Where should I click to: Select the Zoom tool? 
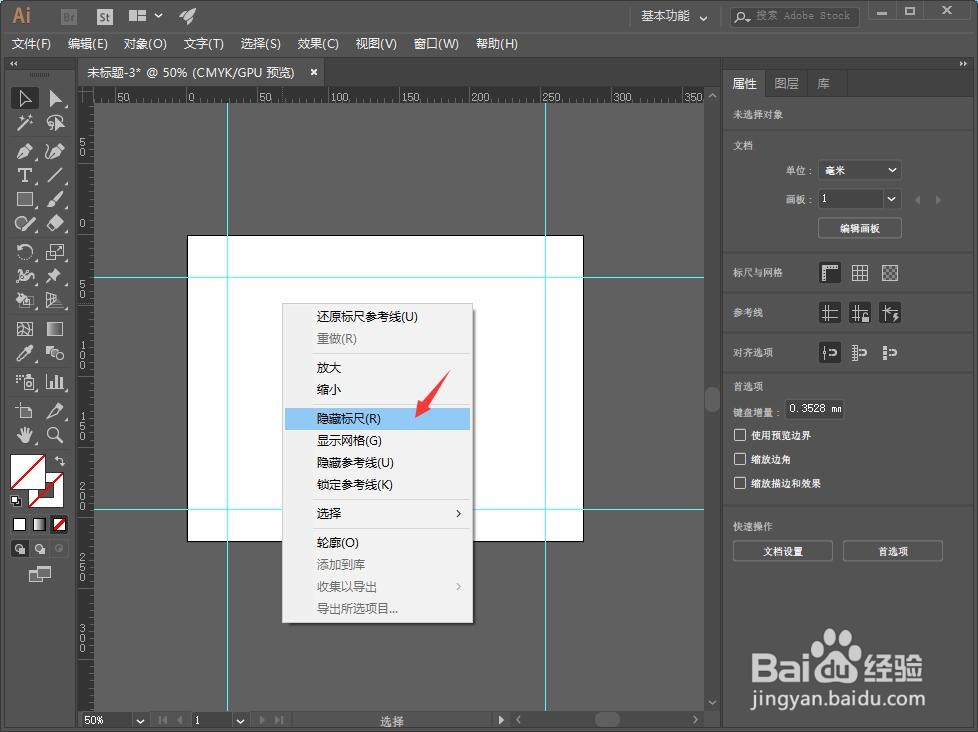(55, 435)
